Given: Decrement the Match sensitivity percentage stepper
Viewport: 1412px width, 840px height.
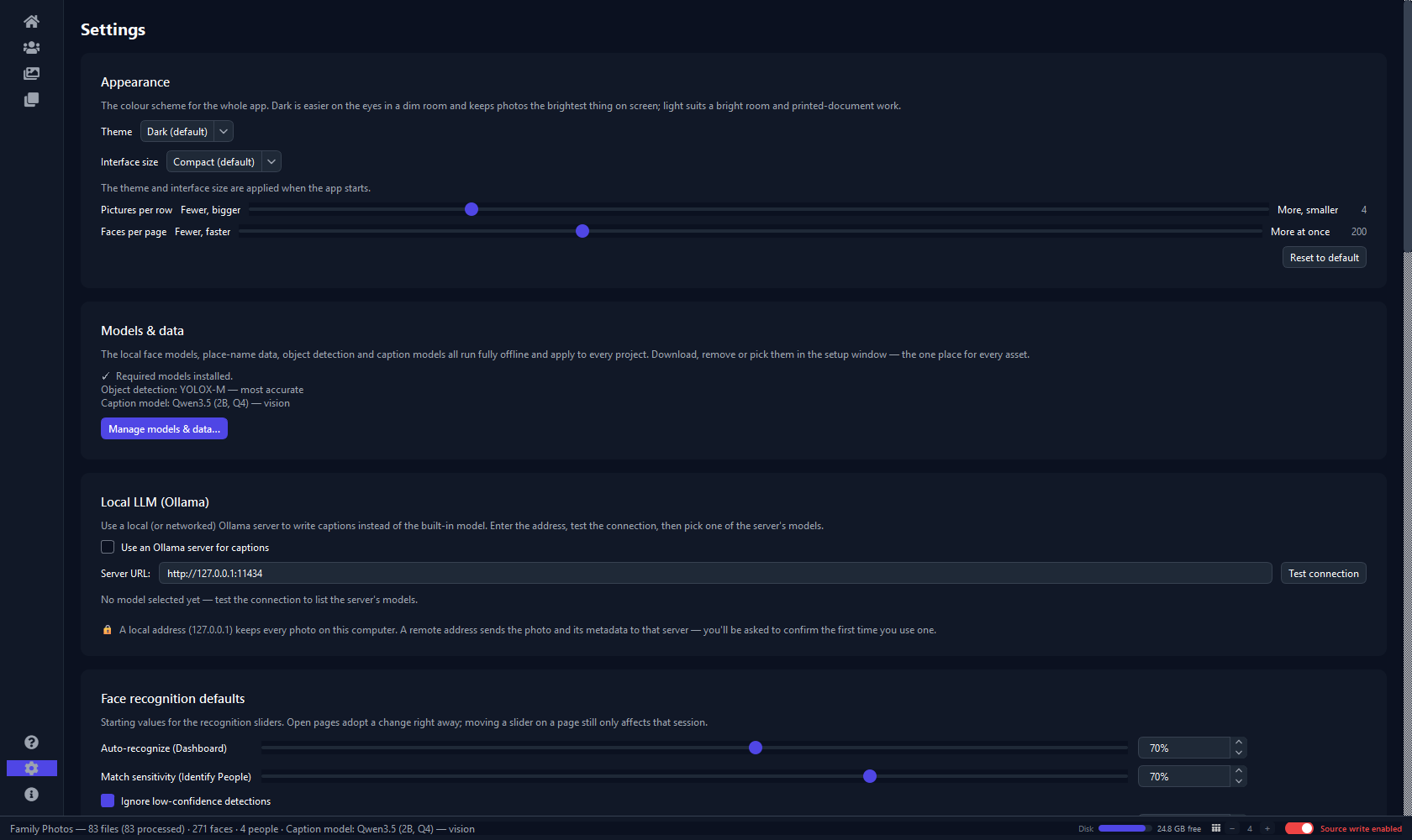Looking at the screenshot, I should point(1239,782).
